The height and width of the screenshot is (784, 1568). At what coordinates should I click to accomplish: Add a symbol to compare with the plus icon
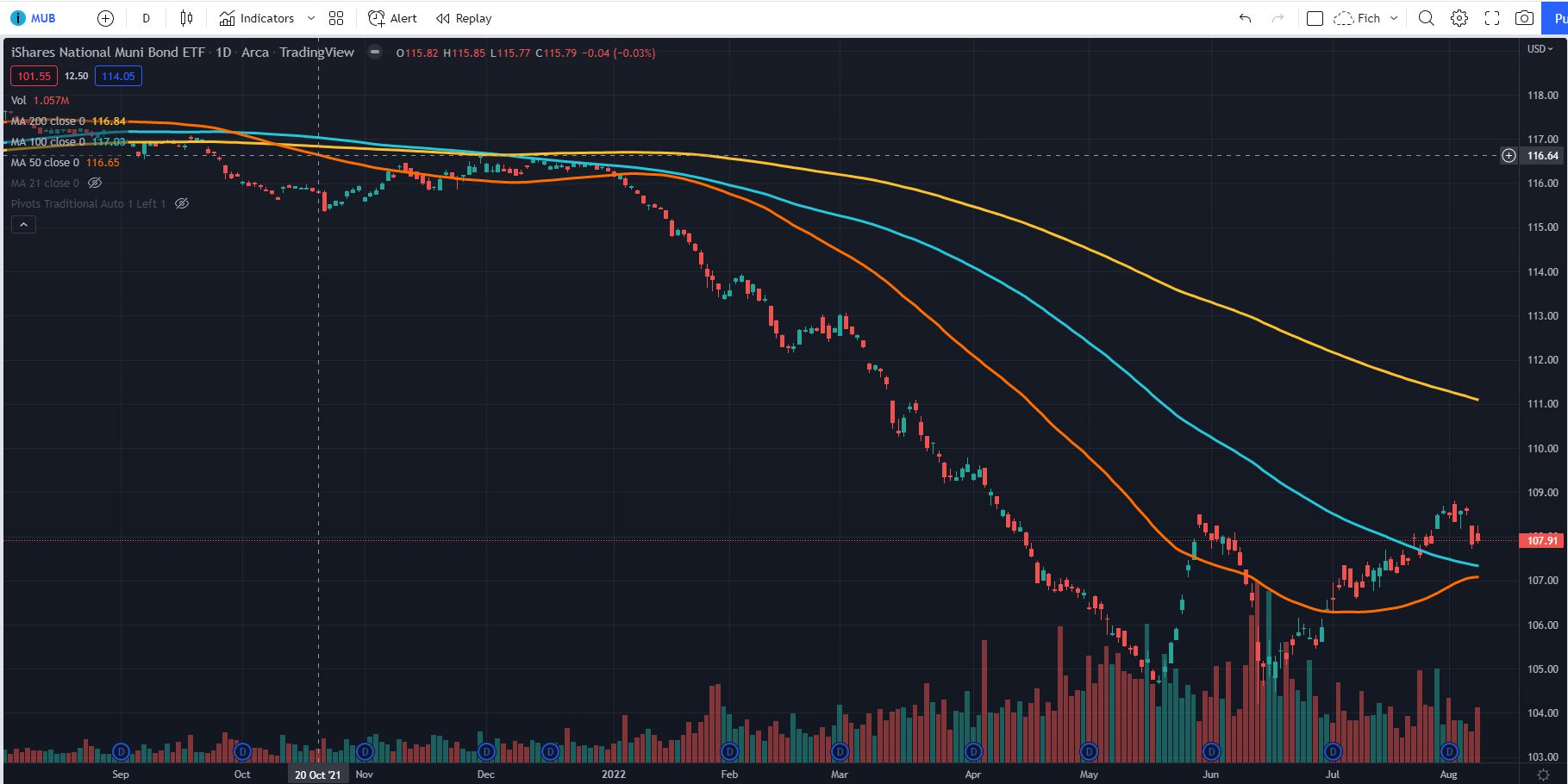coord(105,18)
